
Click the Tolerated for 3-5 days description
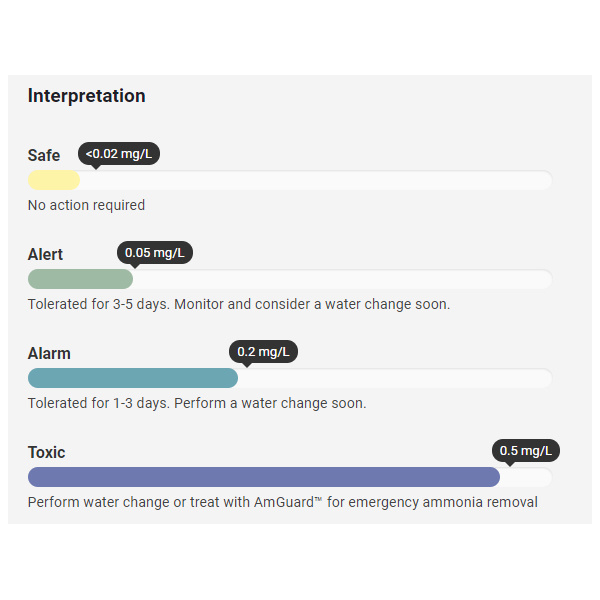(x=239, y=304)
